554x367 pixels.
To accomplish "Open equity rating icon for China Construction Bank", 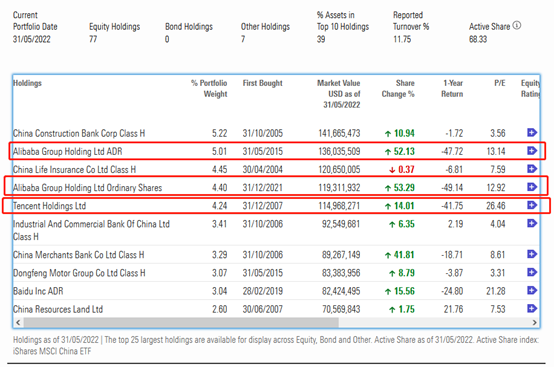I will coord(532,132).
